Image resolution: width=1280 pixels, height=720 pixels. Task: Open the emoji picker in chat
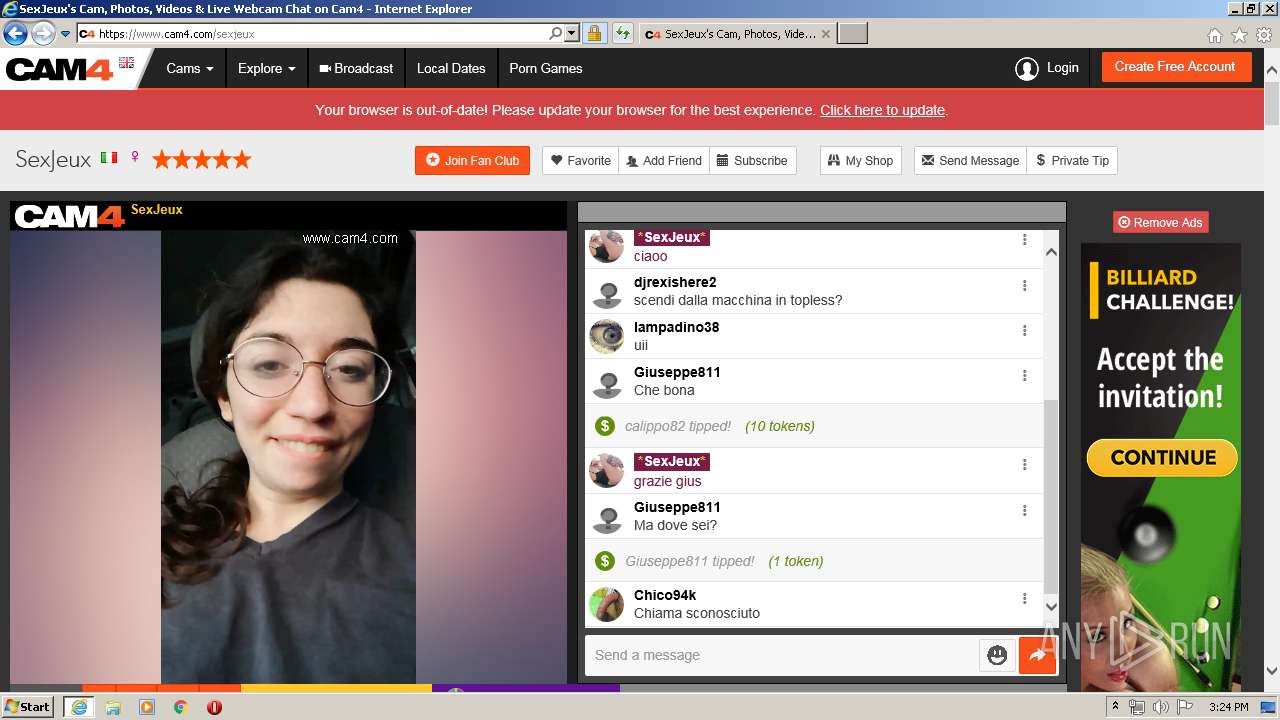coord(997,655)
